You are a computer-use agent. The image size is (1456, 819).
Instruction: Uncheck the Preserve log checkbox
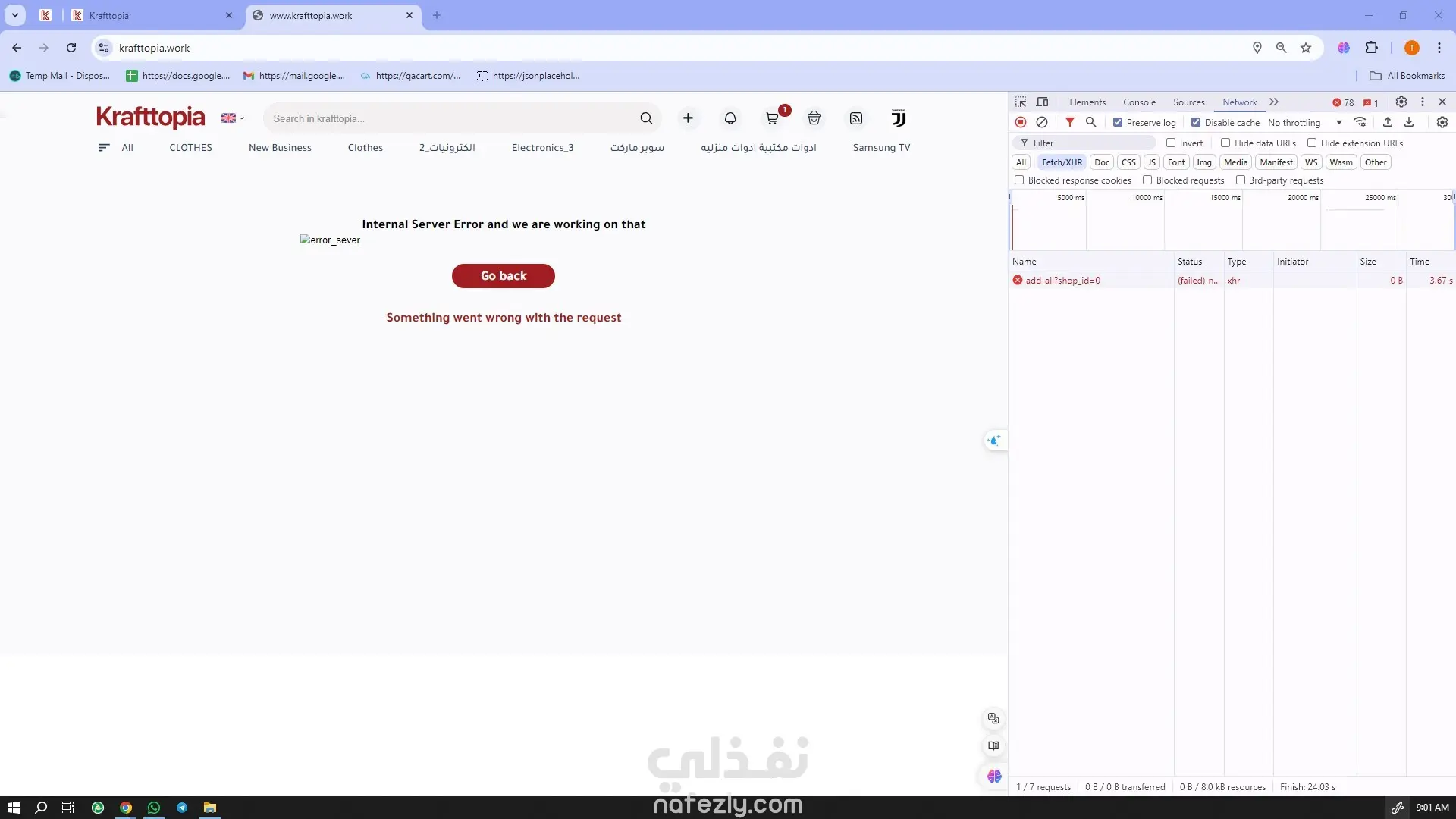point(1118,122)
